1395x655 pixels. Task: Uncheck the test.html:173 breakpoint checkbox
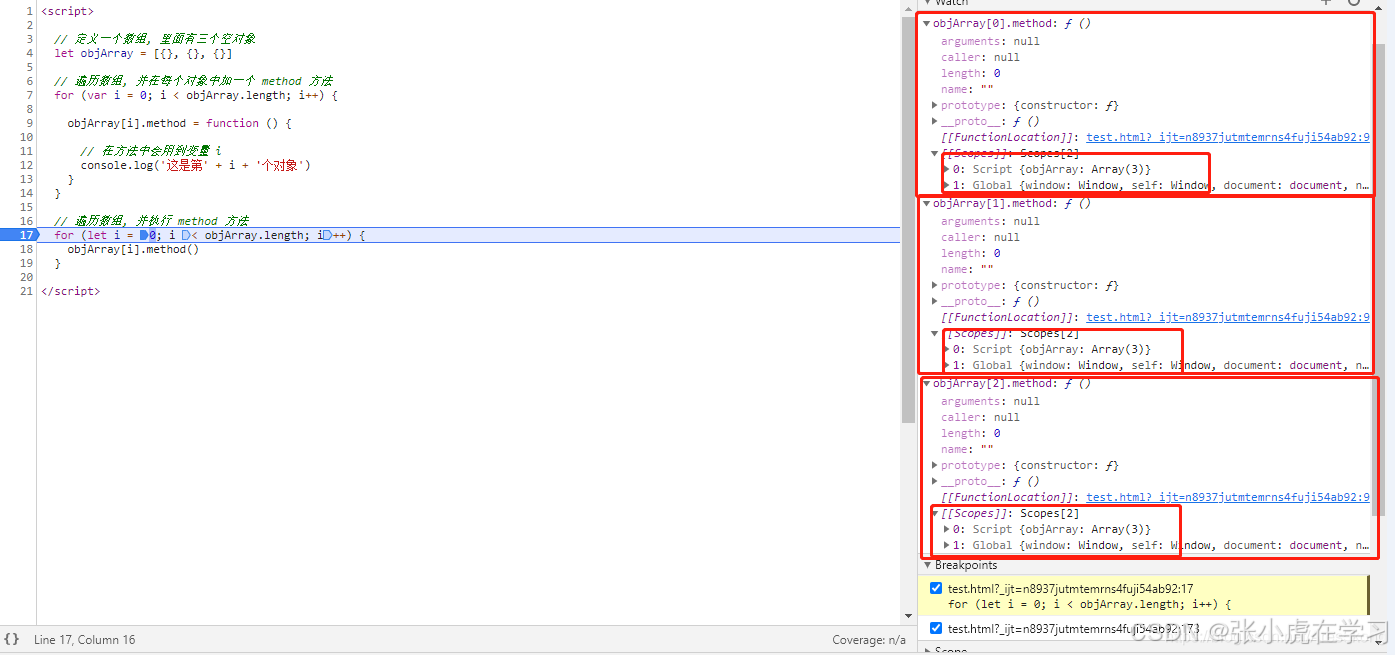pos(936,628)
